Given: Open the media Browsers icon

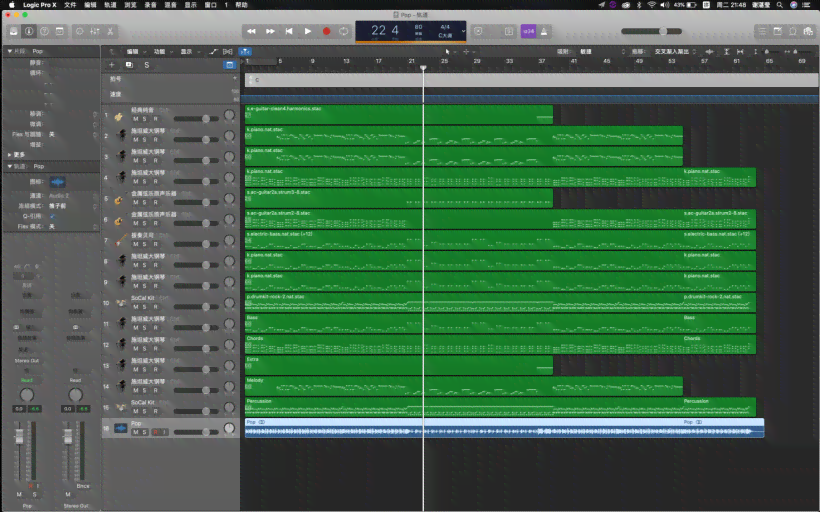Looking at the screenshot, I should (808, 31).
